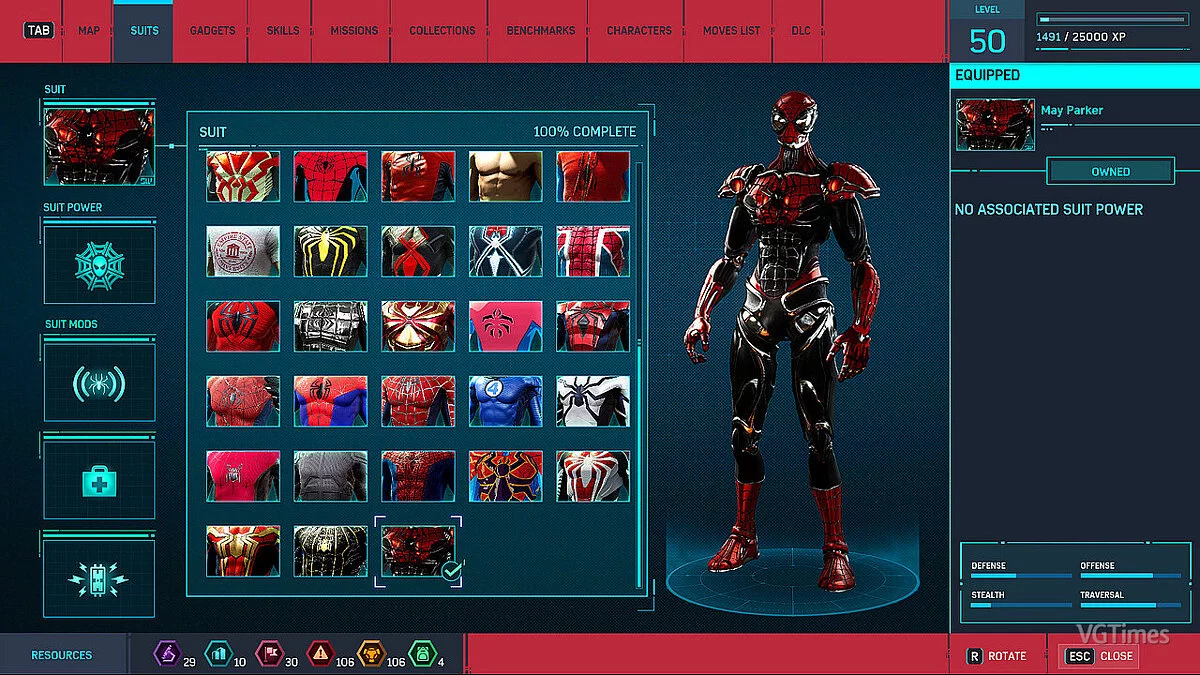1200x675 pixels.
Task: Select the Fantastic Four blue suit
Action: click(506, 401)
